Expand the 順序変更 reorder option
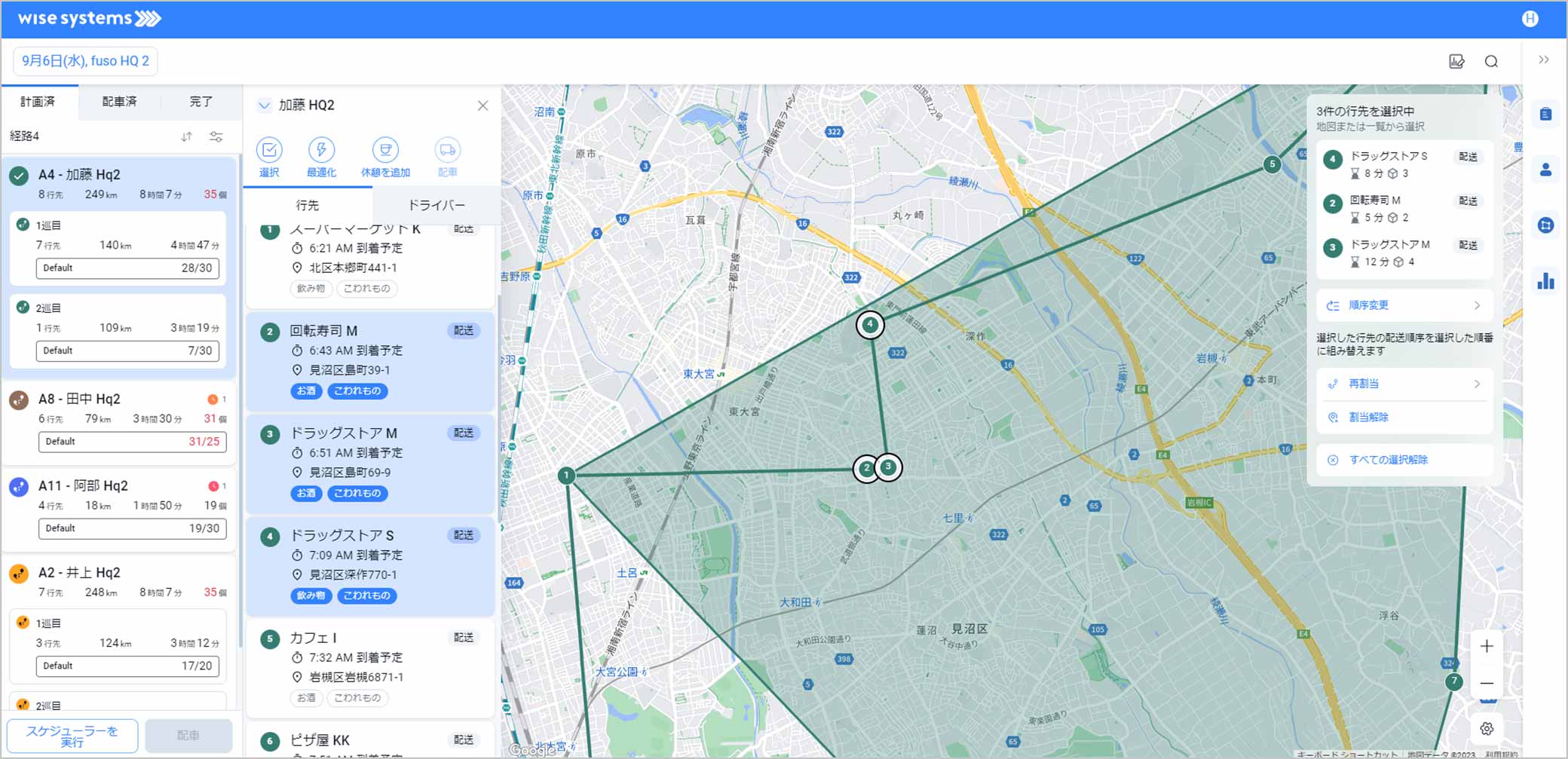This screenshot has height=759, width=1568. click(1404, 305)
